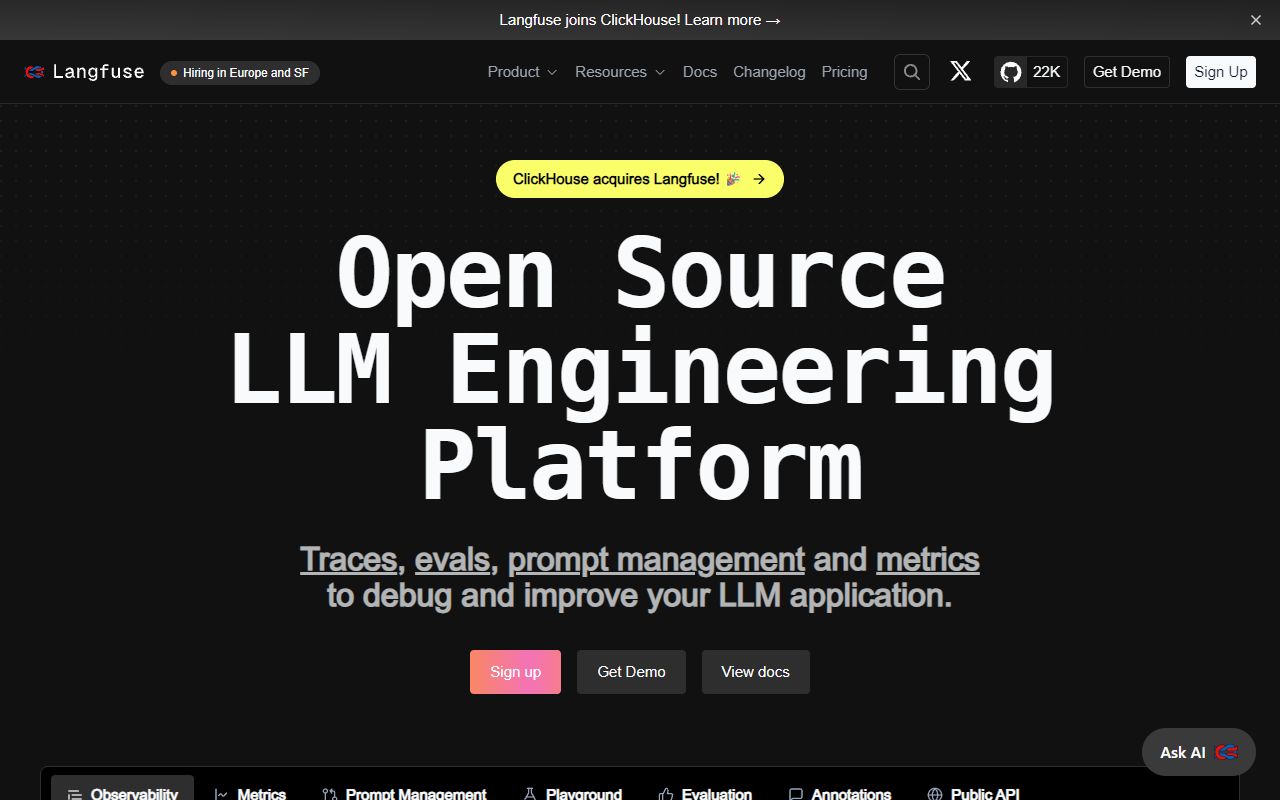Viewport: 1280px width, 800px height.
Task: Click the Annotations comment icon
Action: [795, 793]
